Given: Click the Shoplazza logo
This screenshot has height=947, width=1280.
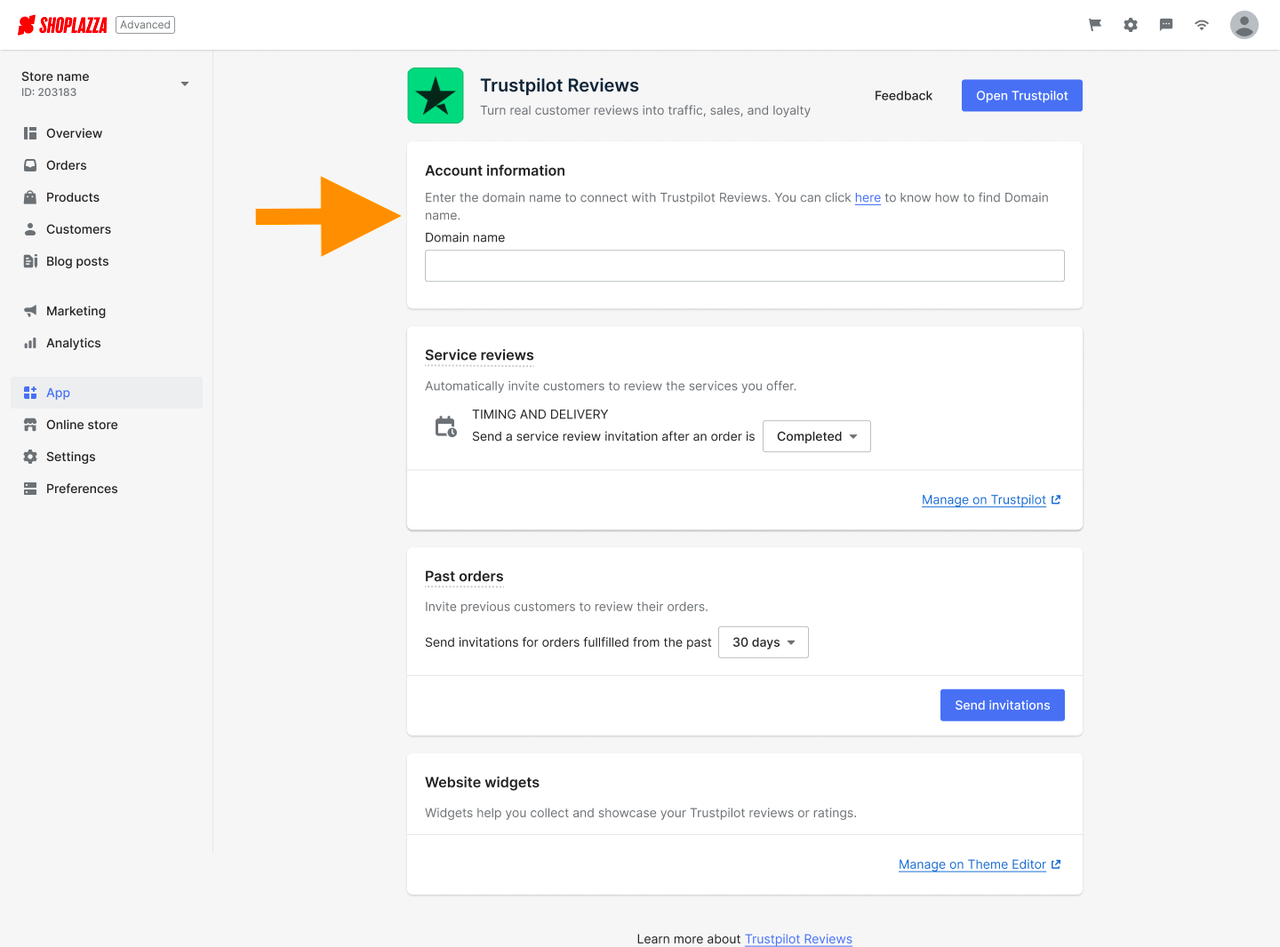Looking at the screenshot, I should (x=62, y=25).
